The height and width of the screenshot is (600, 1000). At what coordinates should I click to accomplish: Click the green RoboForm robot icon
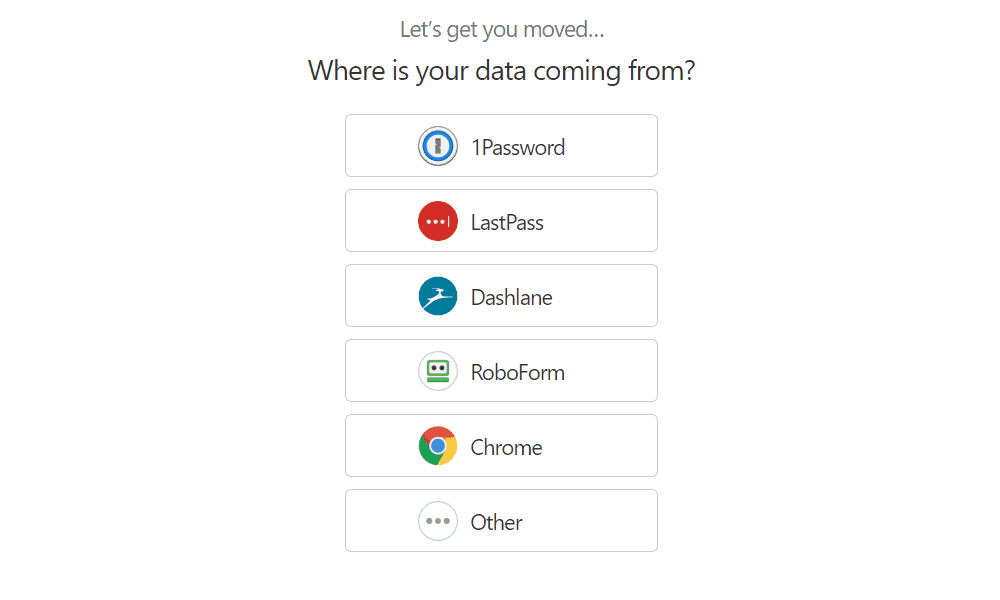tap(438, 371)
